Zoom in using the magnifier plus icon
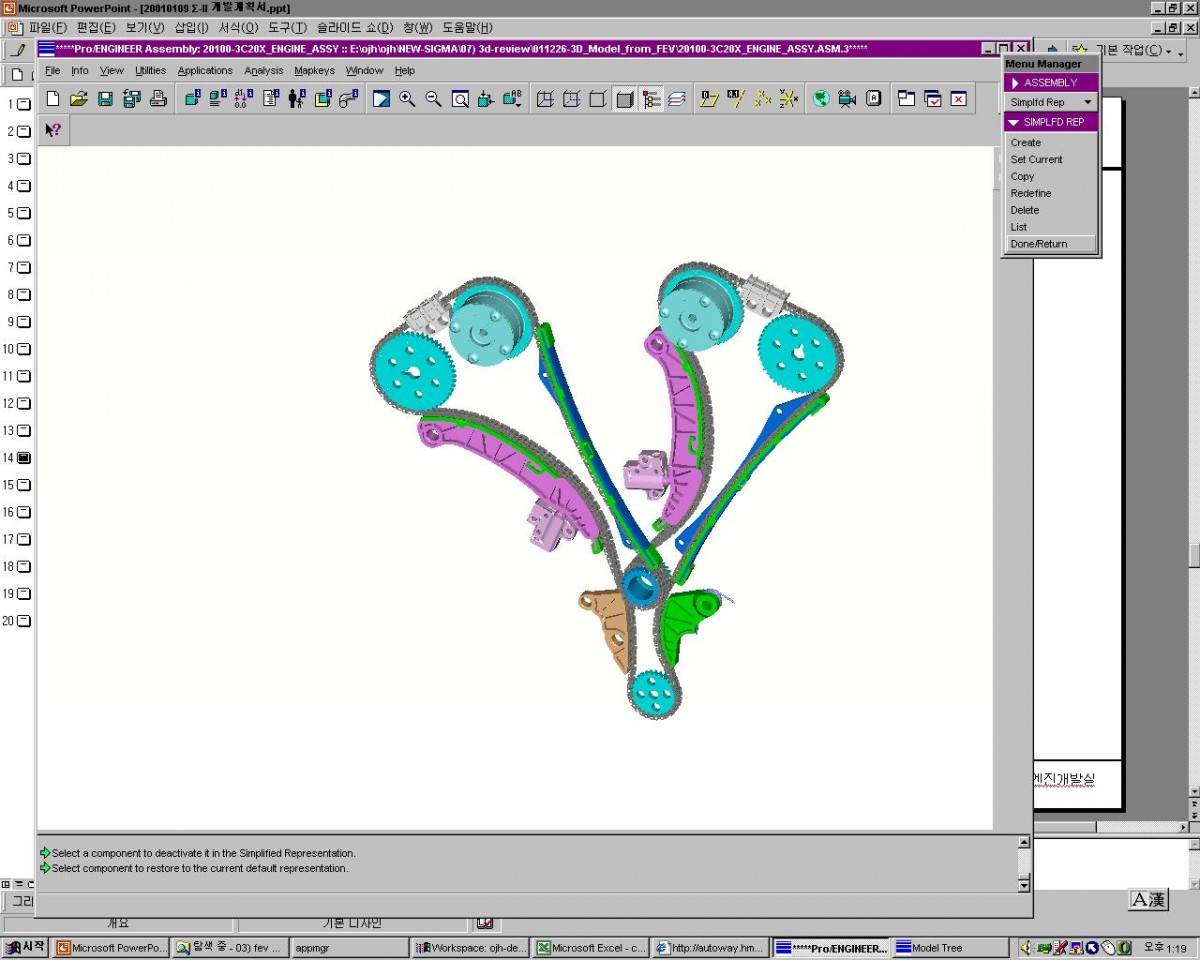Viewport: 1200px width, 960px height. pyautogui.click(x=407, y=98)
